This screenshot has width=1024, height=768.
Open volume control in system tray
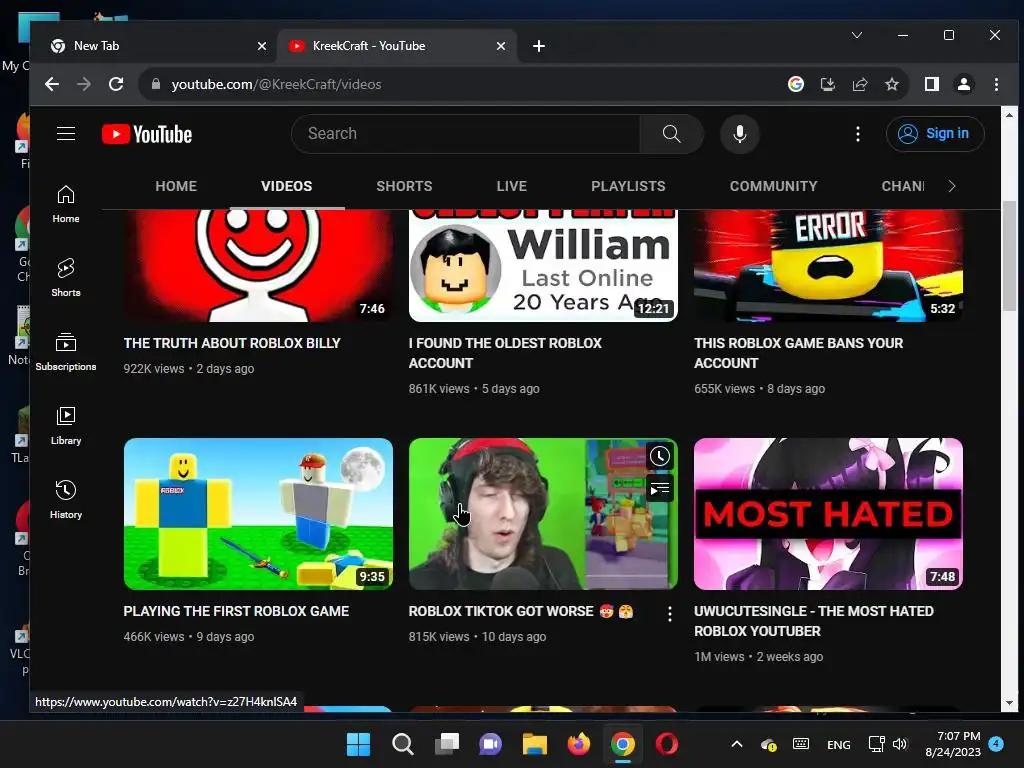tap(900, 744)
